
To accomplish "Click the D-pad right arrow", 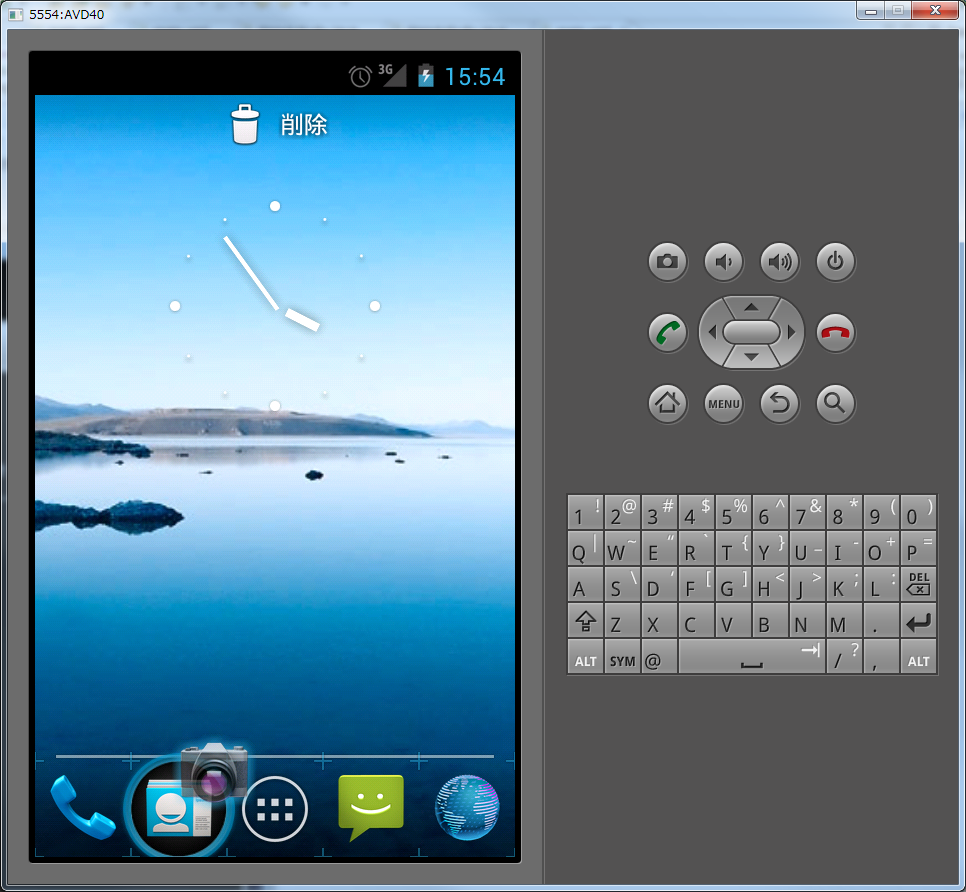I will [791, 333].
